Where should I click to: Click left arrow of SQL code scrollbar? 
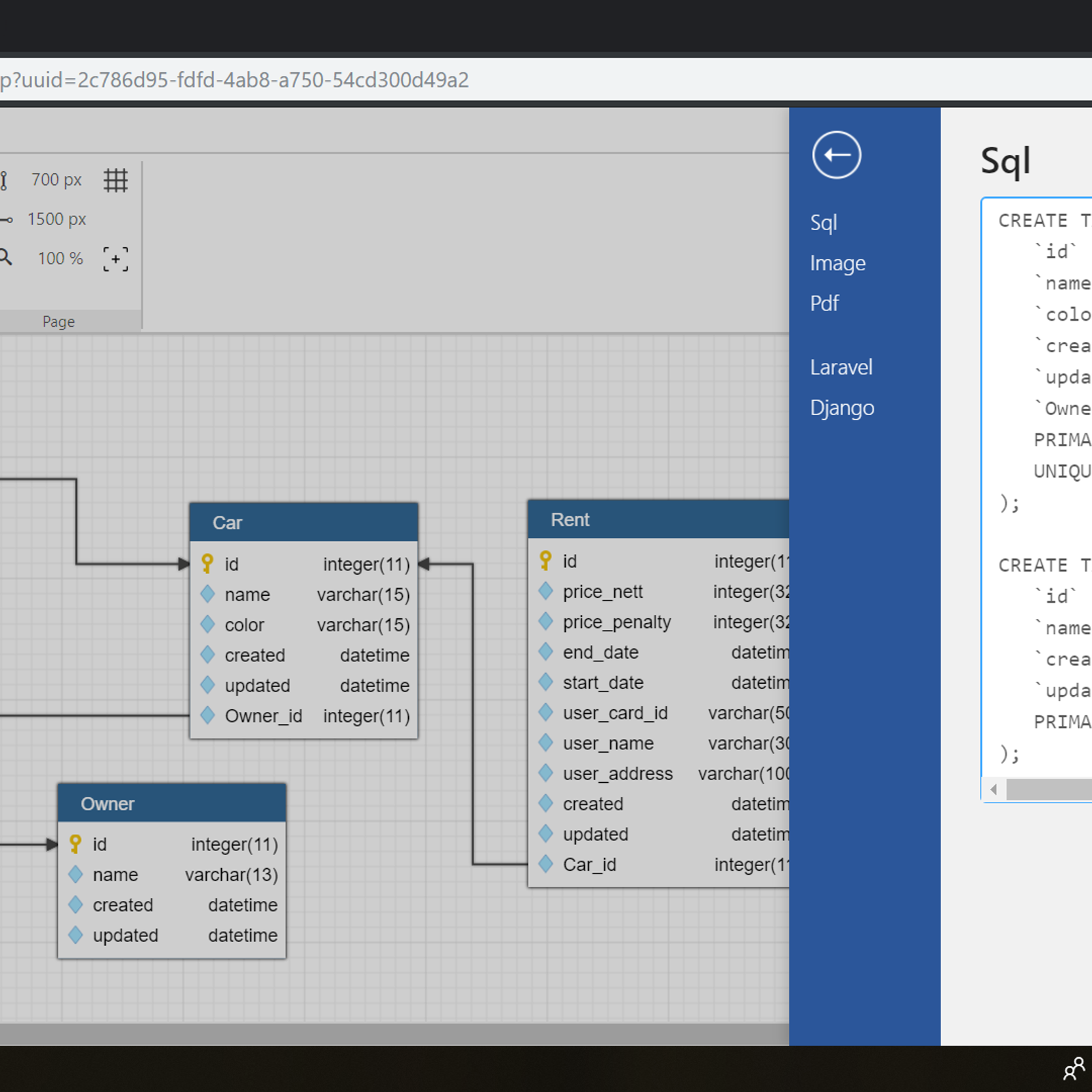click(x=994, y=790)
